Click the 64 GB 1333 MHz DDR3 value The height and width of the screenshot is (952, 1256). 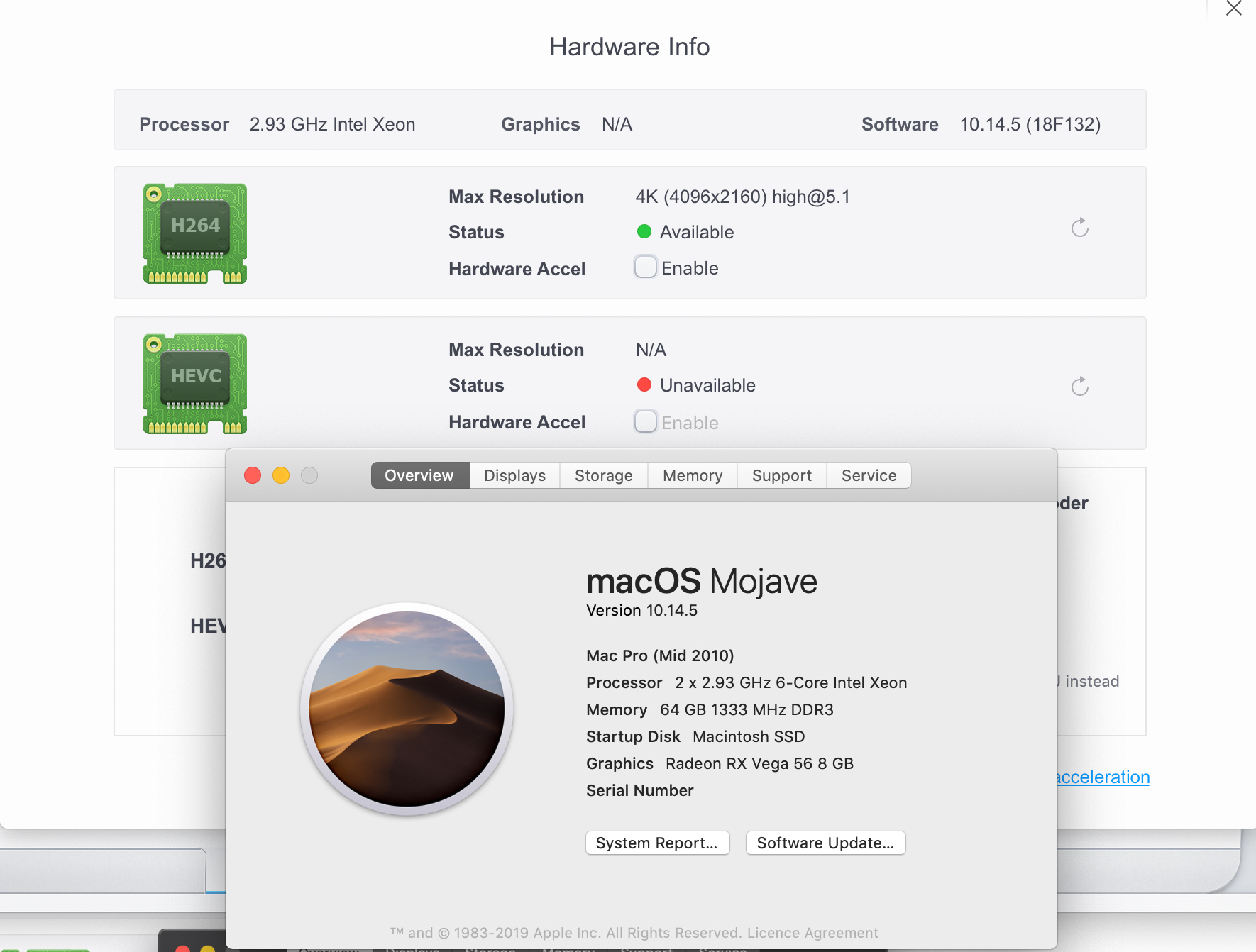[x=747, y=710]
